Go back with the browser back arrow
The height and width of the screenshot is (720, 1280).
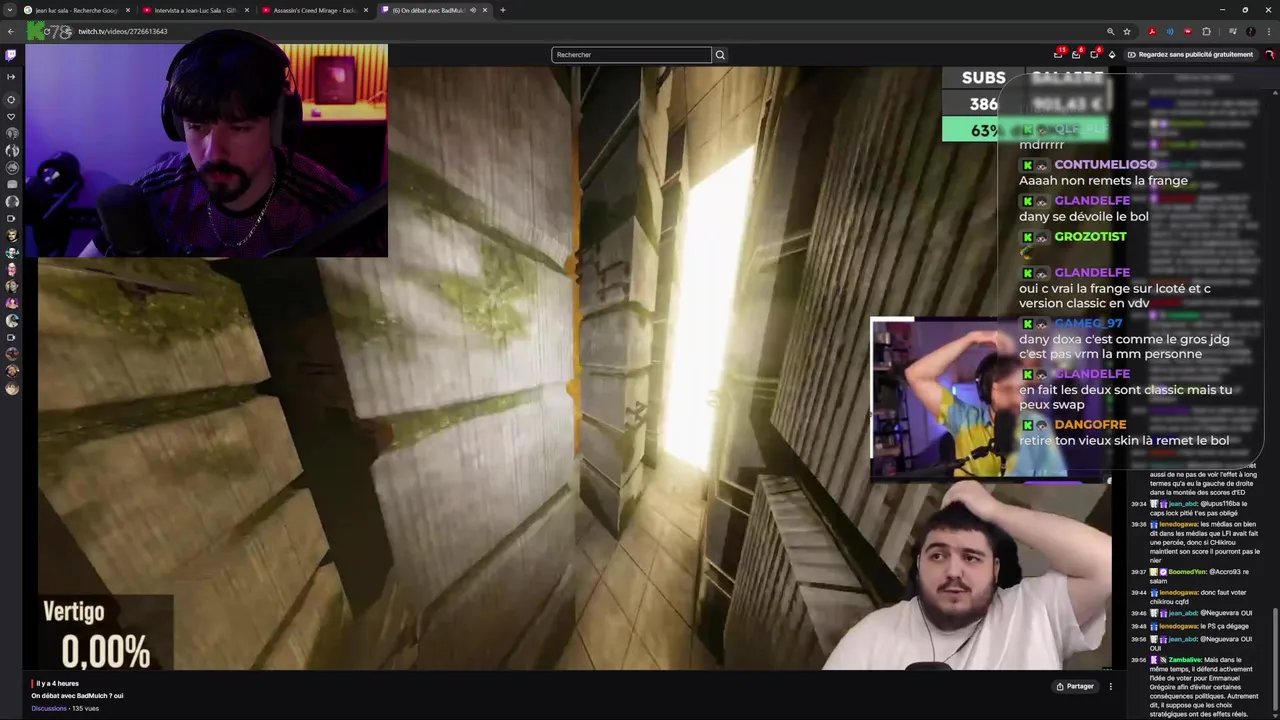click(x=11, y=31)
